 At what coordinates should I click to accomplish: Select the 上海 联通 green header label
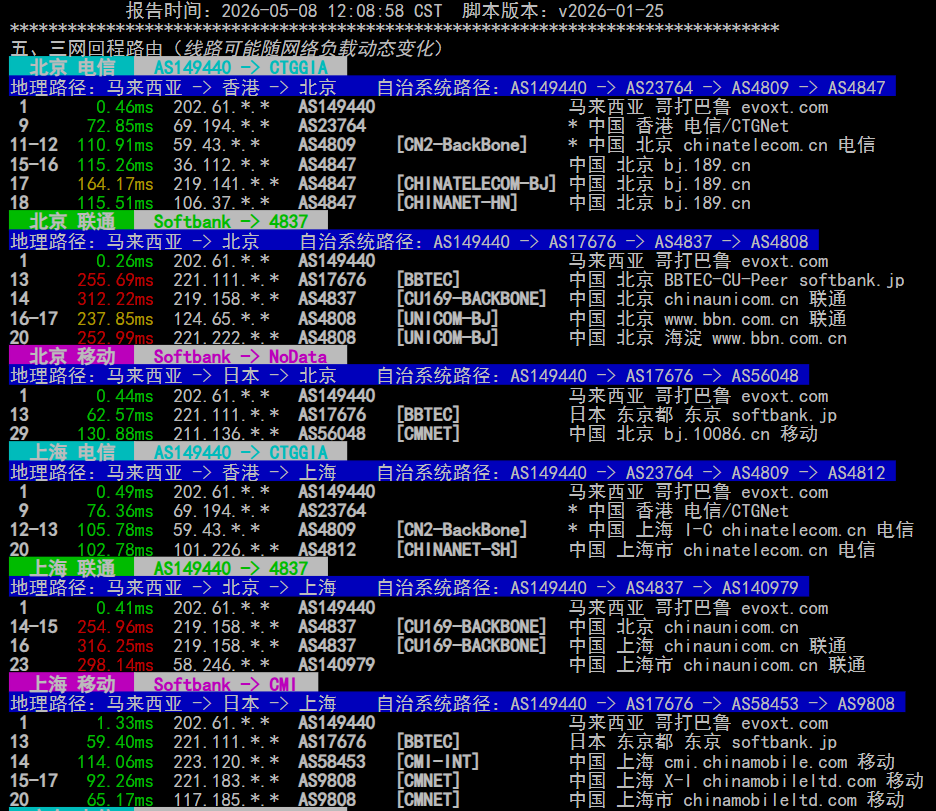[x=72, y=568]
